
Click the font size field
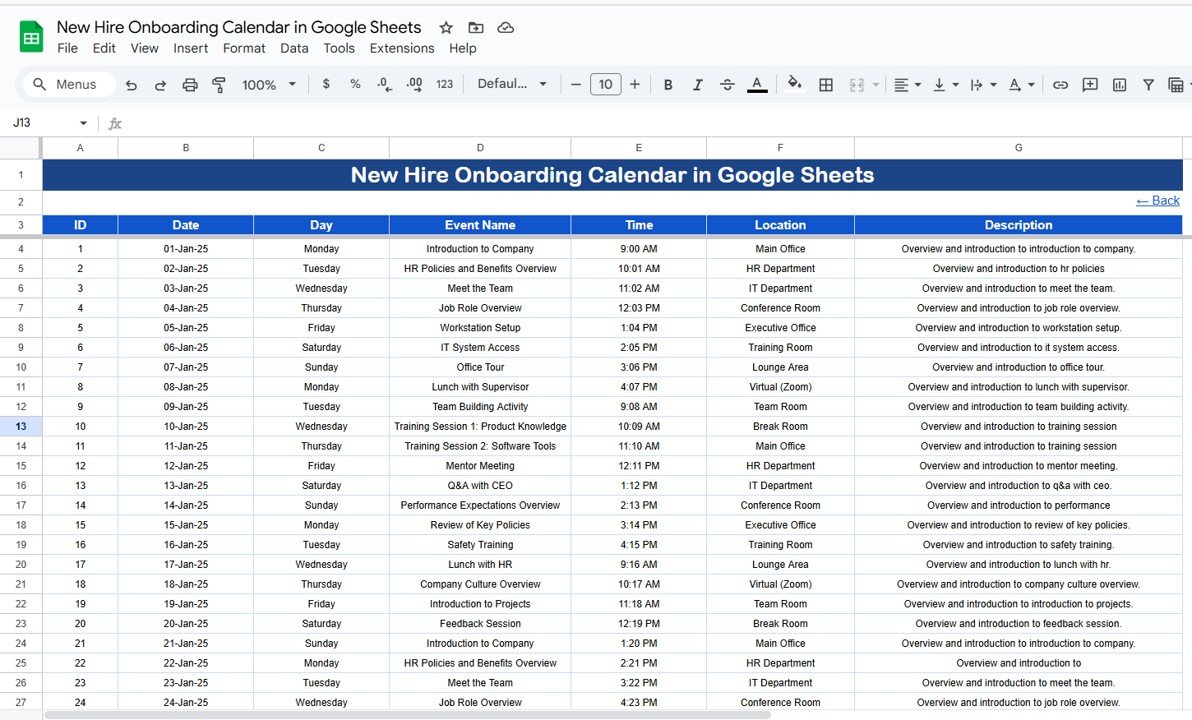point(605,84)
